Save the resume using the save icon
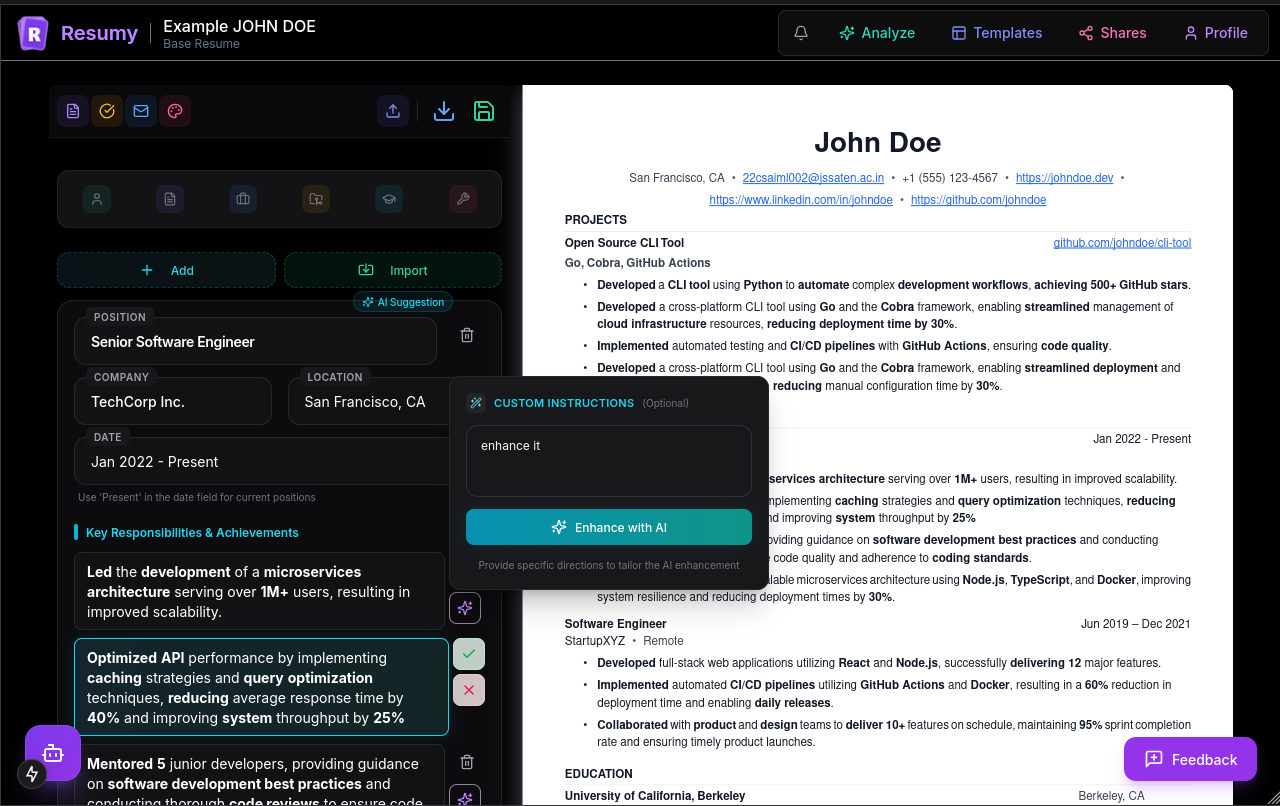The image size is (1280, 806). (x=484, y=111)
